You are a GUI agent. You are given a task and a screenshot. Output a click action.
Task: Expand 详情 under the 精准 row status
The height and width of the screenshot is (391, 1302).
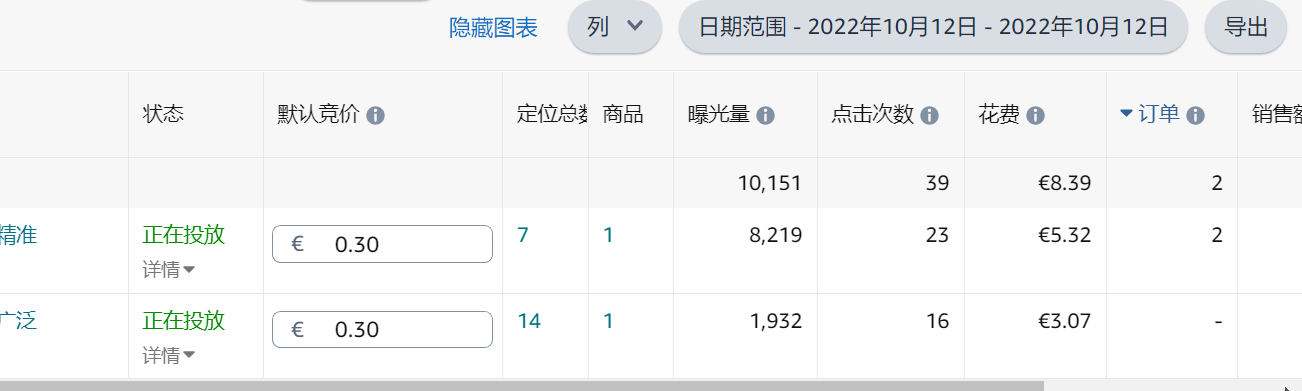168,269
